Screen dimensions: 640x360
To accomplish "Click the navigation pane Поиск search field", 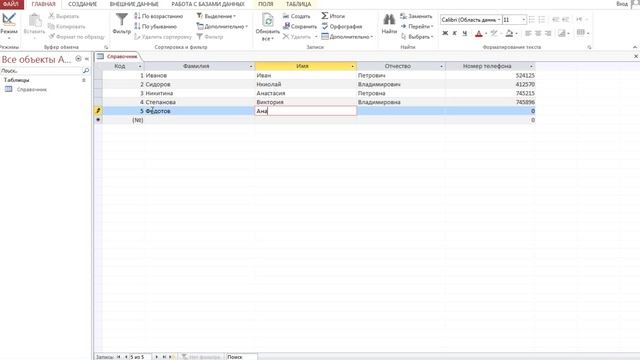I will click(41, 71).
